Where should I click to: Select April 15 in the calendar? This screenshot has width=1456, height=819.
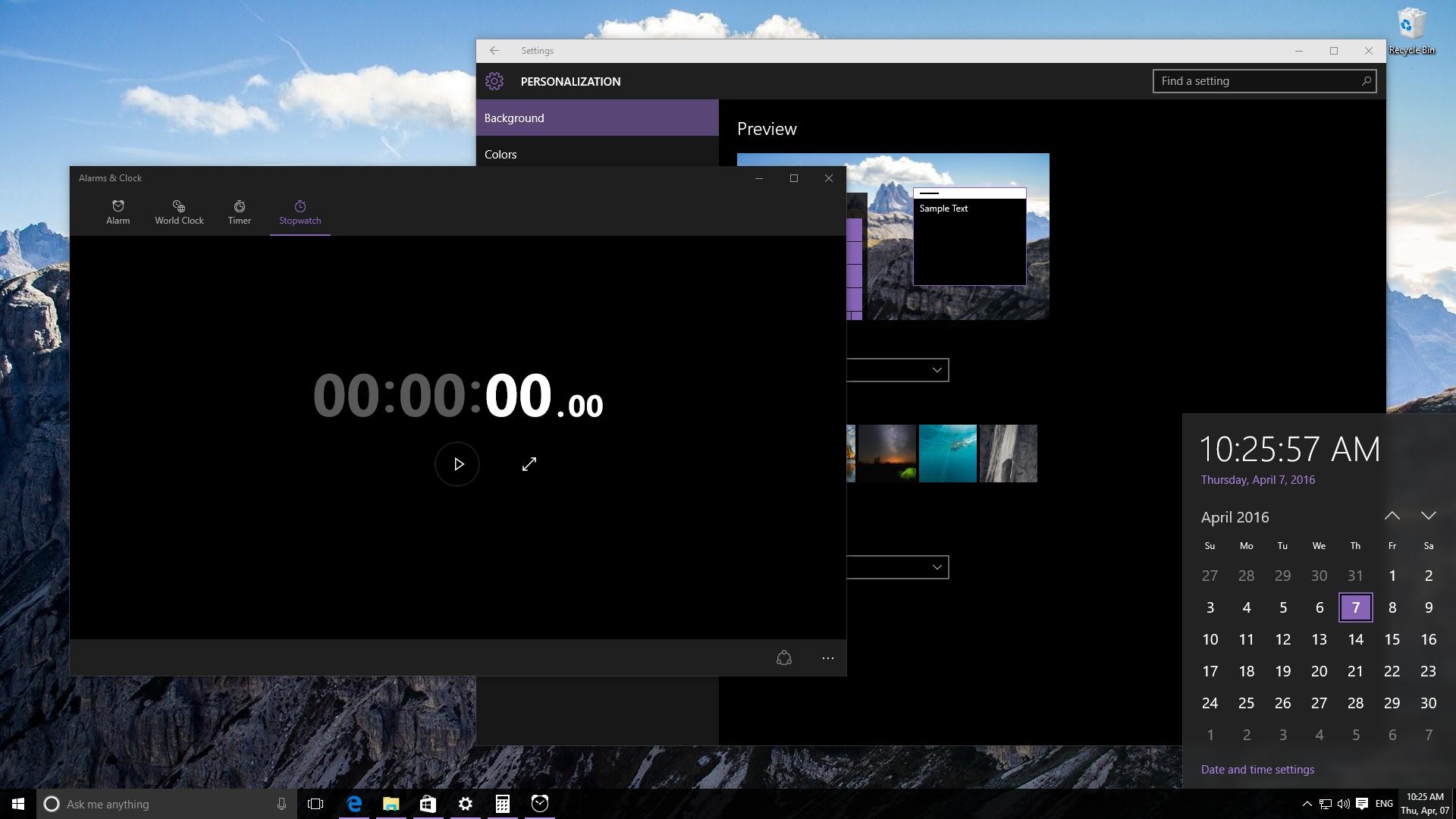coord(1392,639)
